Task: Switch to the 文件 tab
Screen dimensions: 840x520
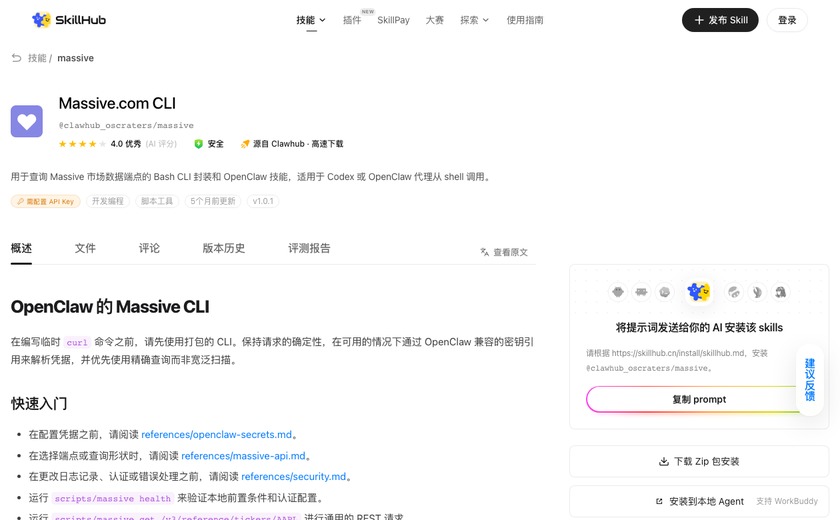Action: pyautogui.click(x=85, y=248)
